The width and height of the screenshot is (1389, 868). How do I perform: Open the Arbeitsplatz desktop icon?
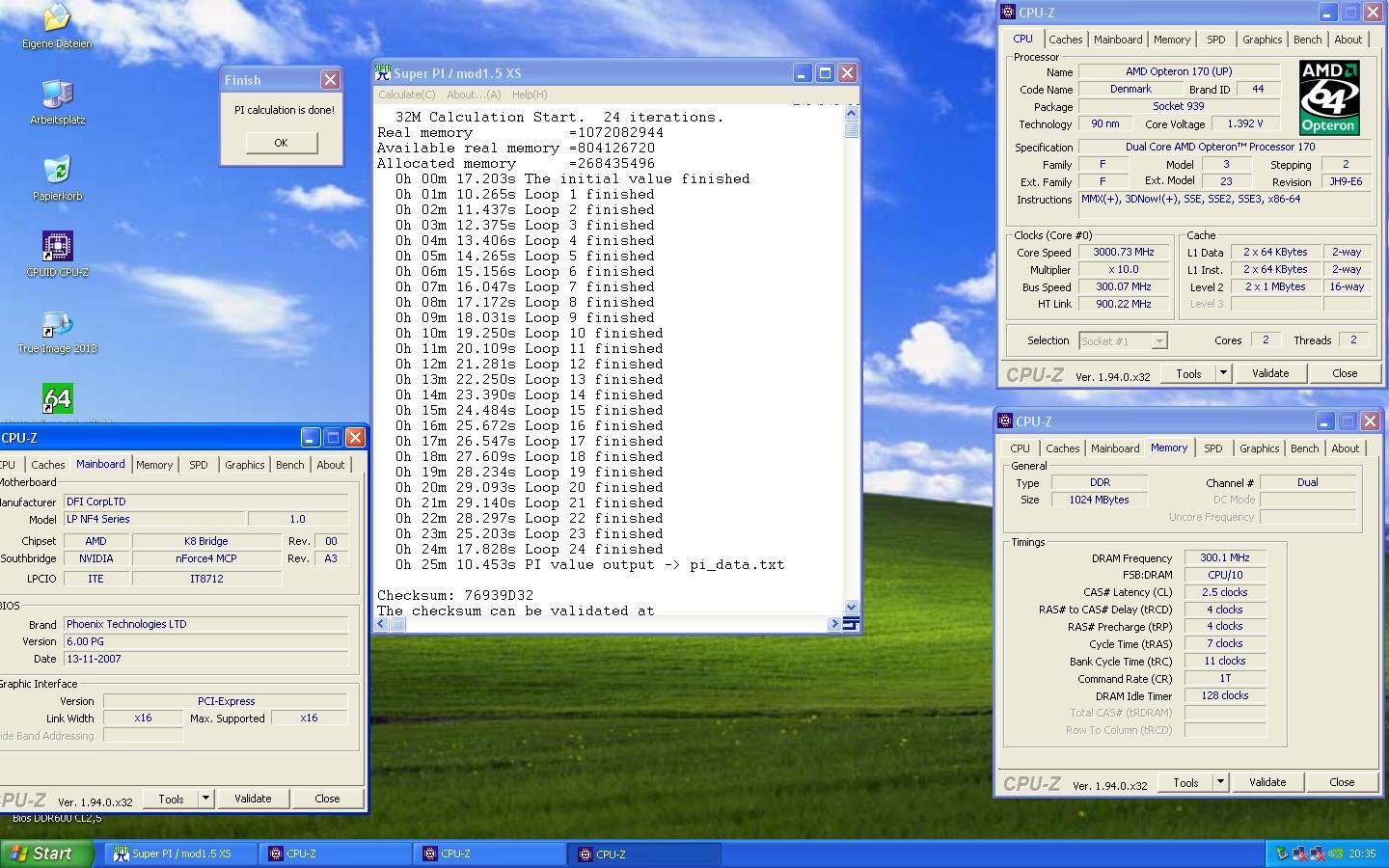click(x=57, y=95)
